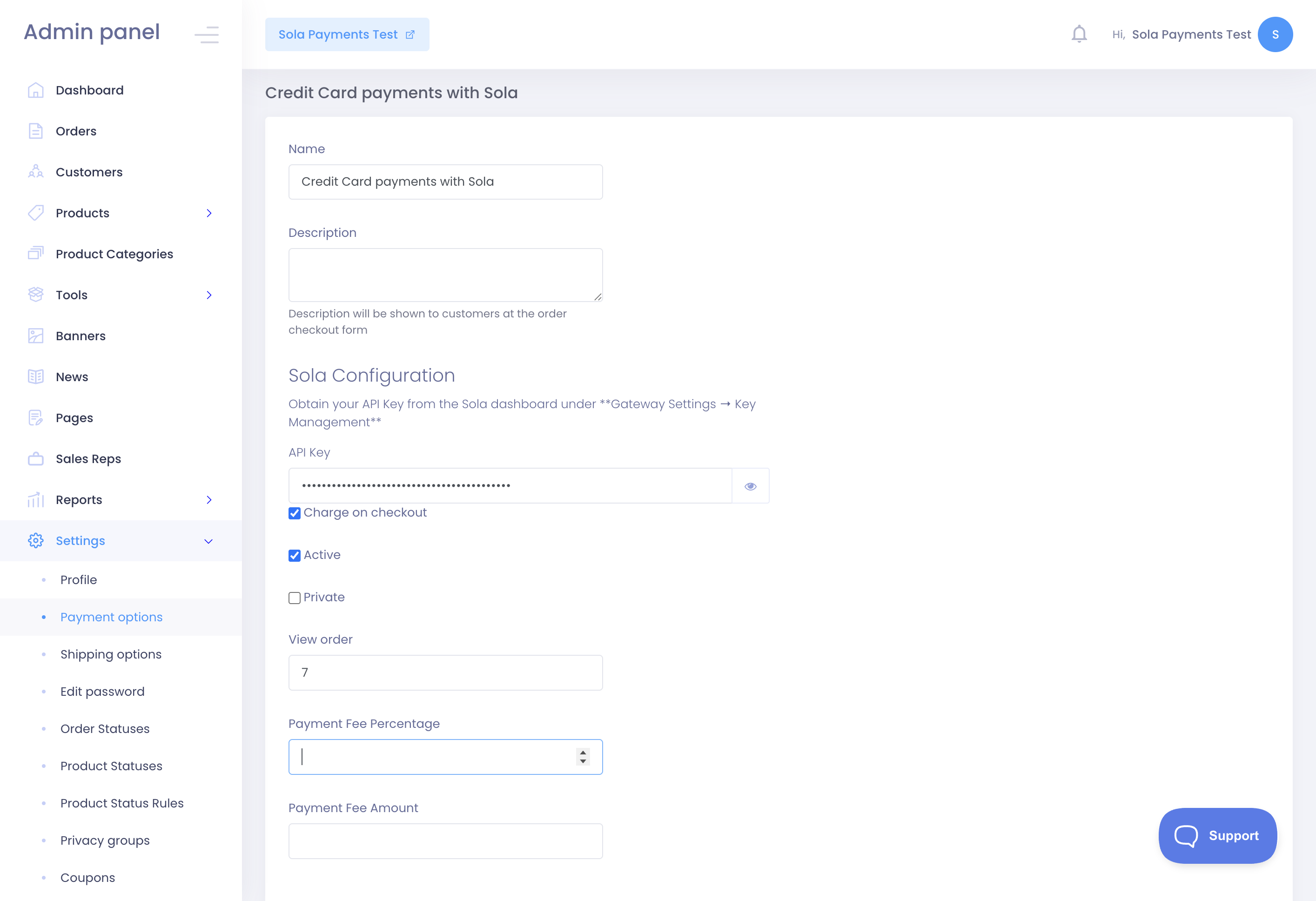Screen dimensions: 1316x901
Task: Click the Sales Reps briefcase icon
Action: pyautogui.click(x=36, y=459)
